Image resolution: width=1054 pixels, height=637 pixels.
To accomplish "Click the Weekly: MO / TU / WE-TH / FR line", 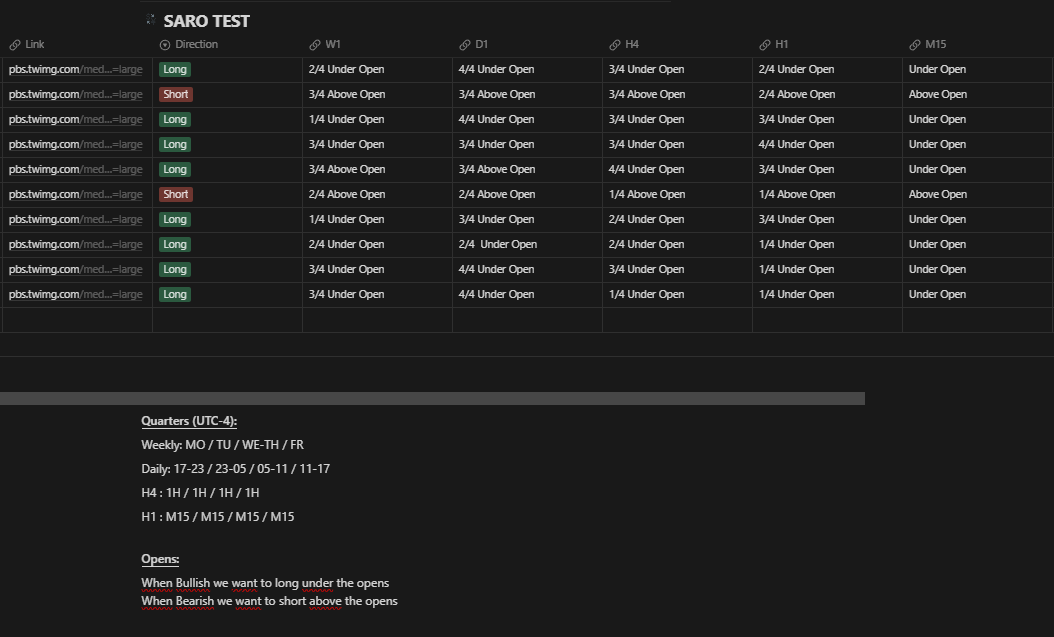I will 222,445.
